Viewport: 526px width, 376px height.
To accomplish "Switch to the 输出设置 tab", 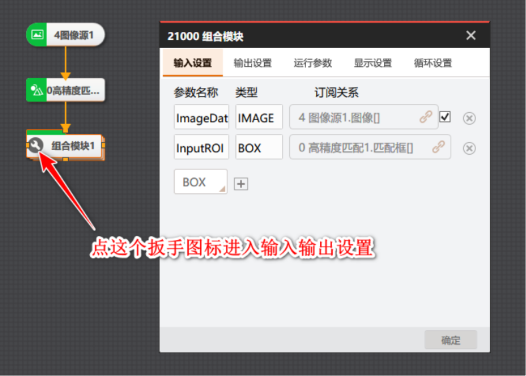I will pyautogui.click(x=253, y=63).
